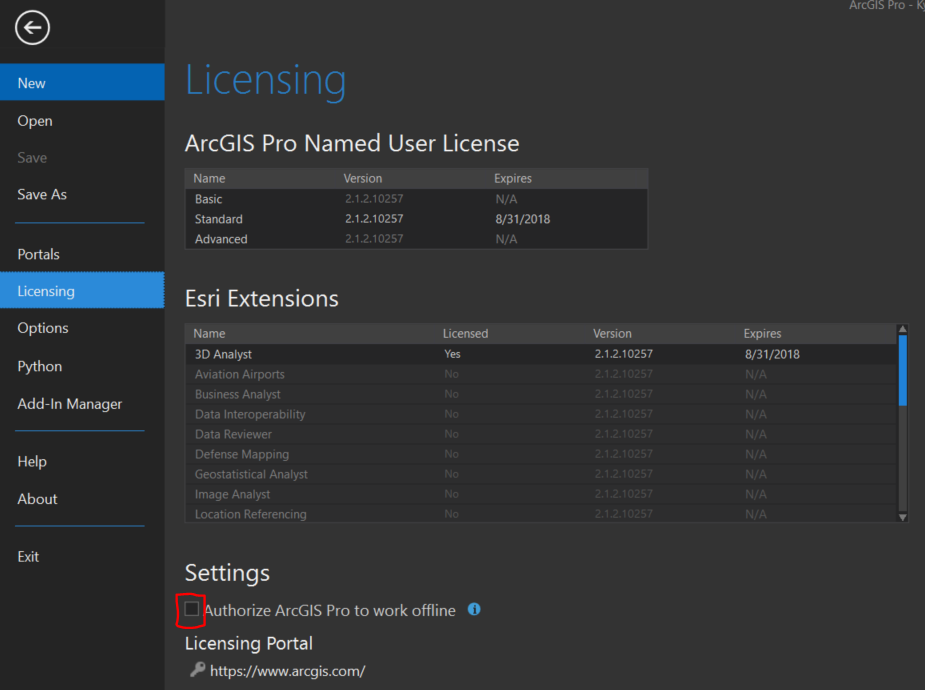Click the Version header in license table
Image resolution: width=925 pixels, height=690 pixels.
point(363,178)
